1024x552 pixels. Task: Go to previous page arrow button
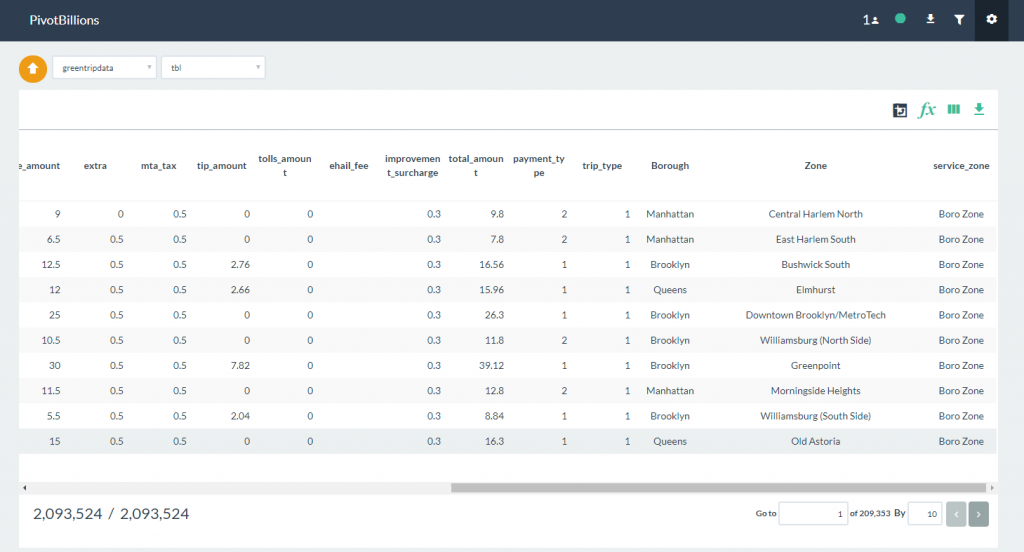[x=956, y=514]
